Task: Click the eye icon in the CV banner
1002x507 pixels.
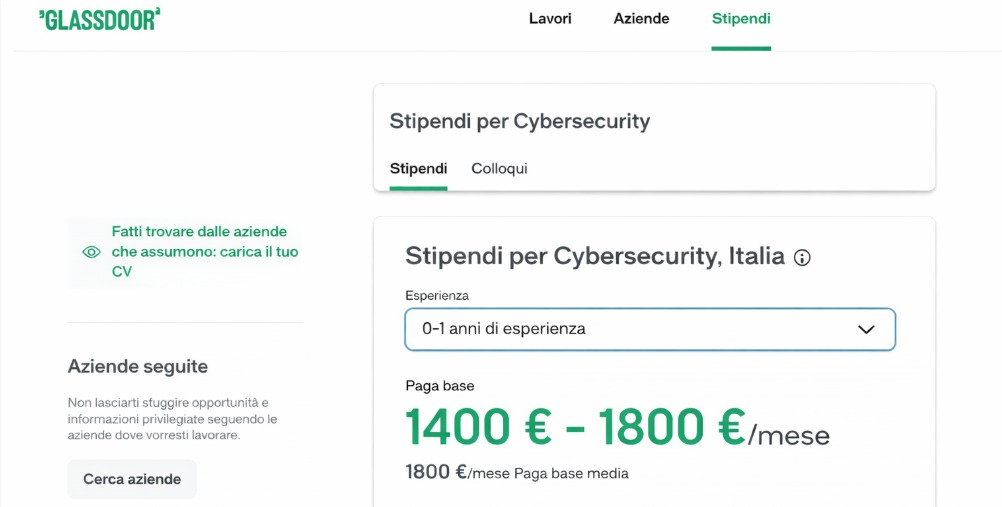Action: (92, 252)
